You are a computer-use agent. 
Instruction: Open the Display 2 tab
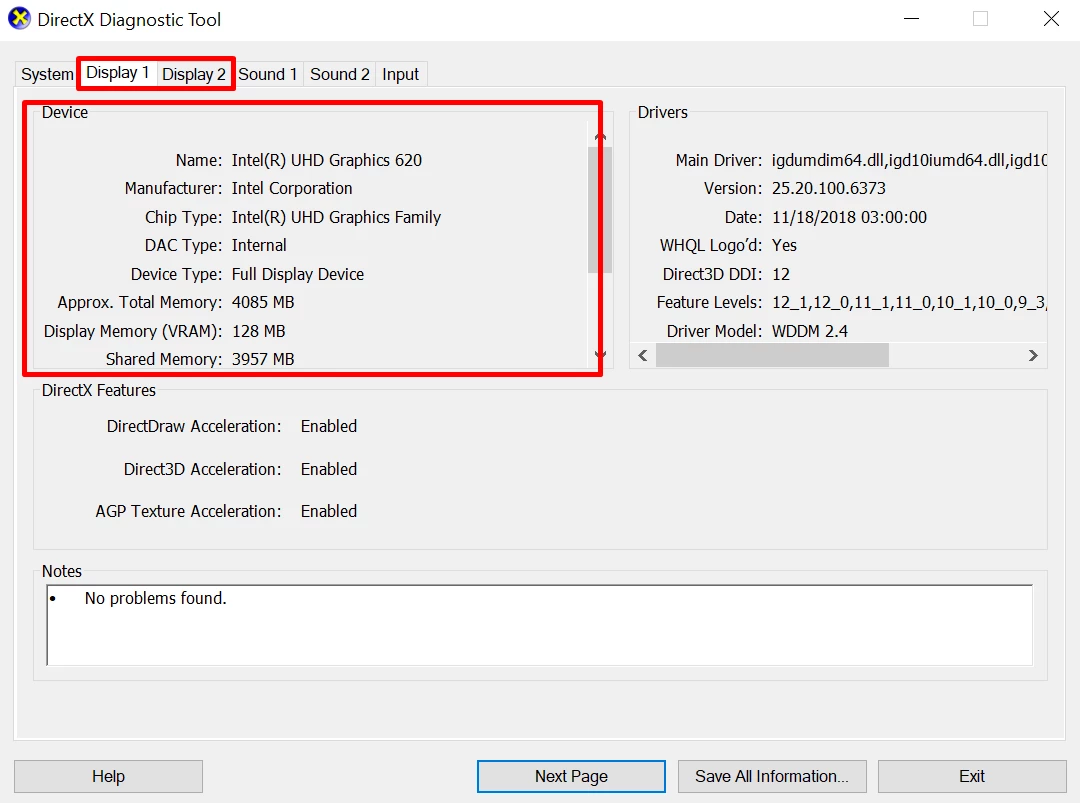pyautogui.click(x=194, y=74)
